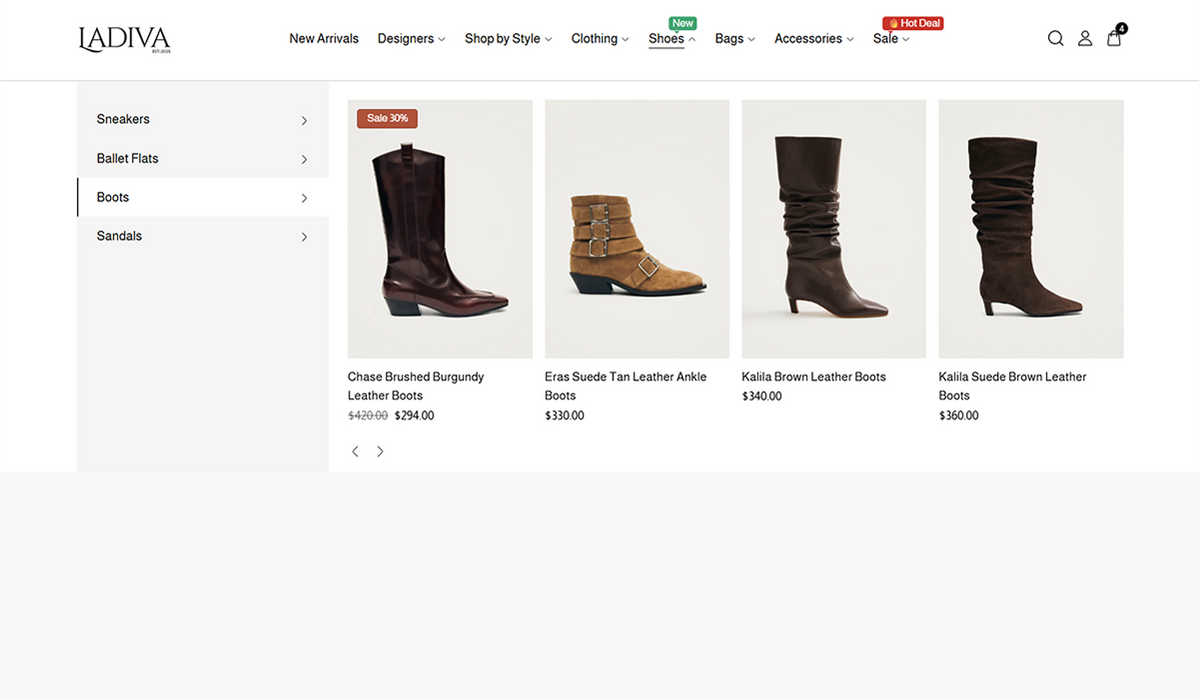Click the LADIVA logo
This screenshot has height=700, width=1200.
[124, 39]
